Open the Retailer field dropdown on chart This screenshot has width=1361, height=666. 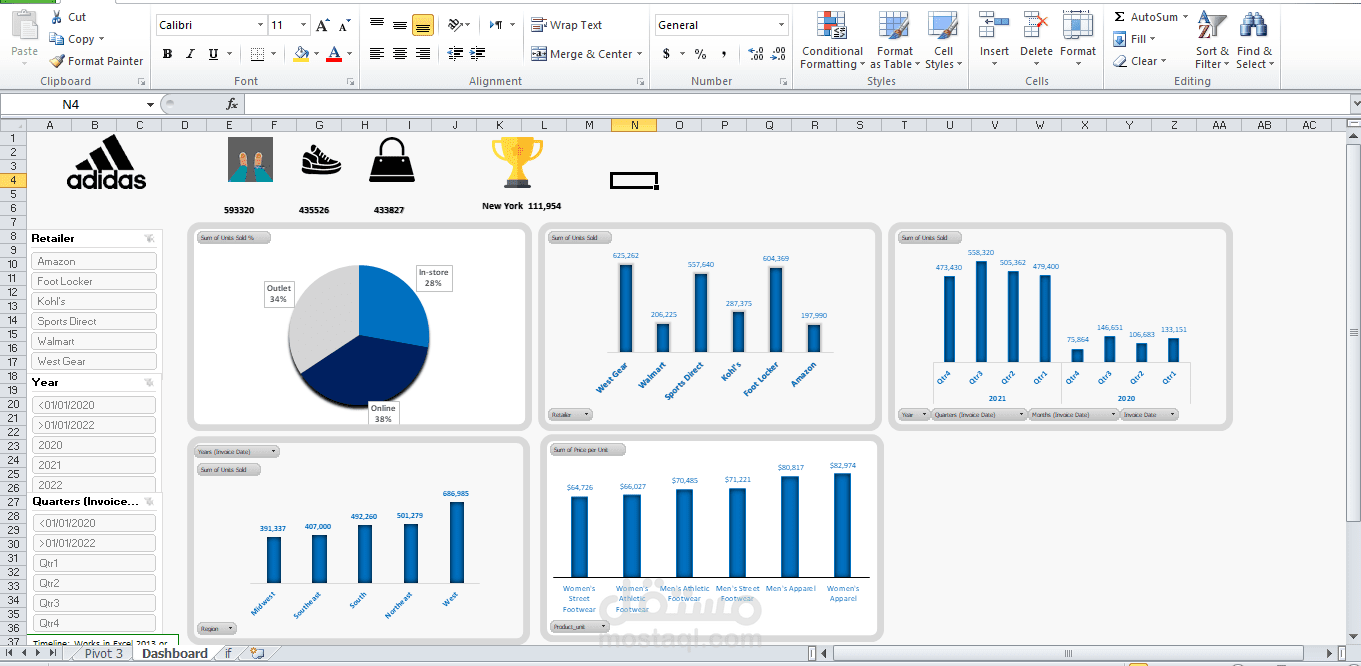click(x=570, y=414)
